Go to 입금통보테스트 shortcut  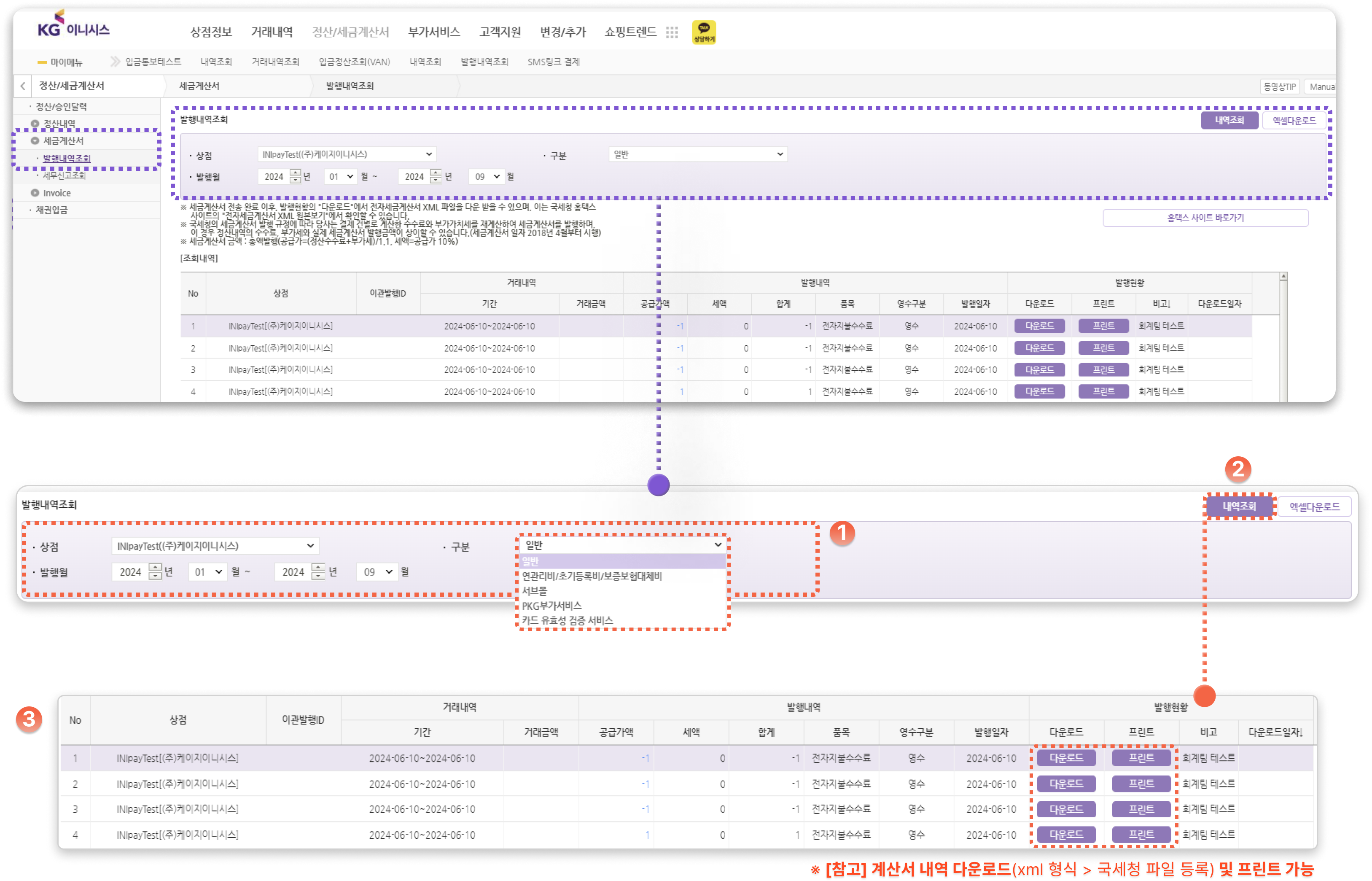[x=153, y=61]
